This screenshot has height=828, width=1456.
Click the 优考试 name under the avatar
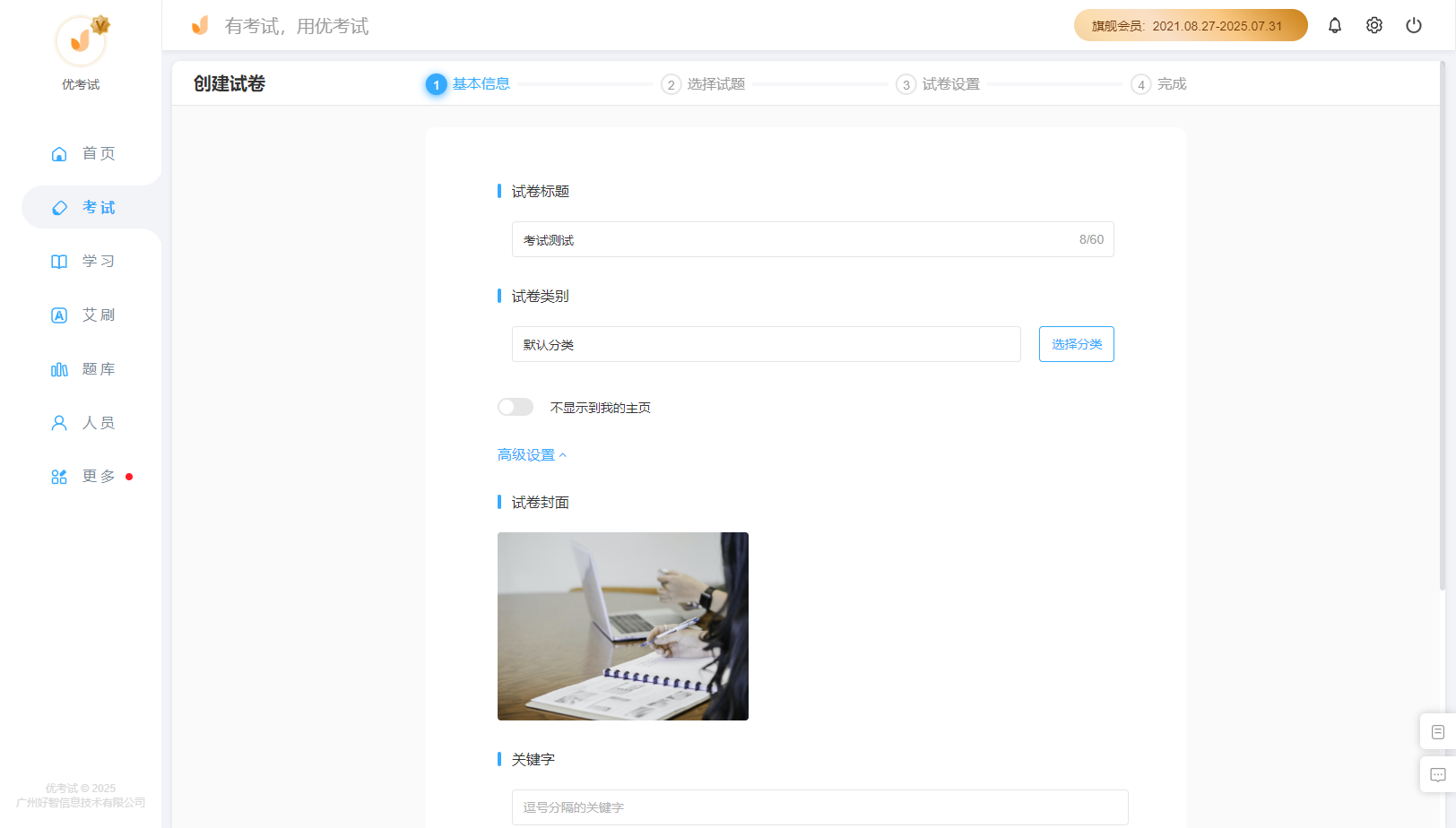81,84
